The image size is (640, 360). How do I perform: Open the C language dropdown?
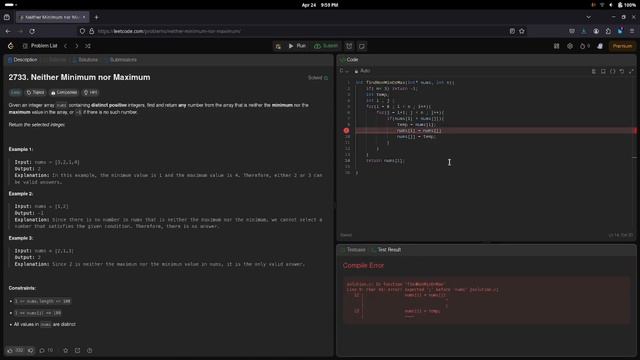click(x=344, y=71)
